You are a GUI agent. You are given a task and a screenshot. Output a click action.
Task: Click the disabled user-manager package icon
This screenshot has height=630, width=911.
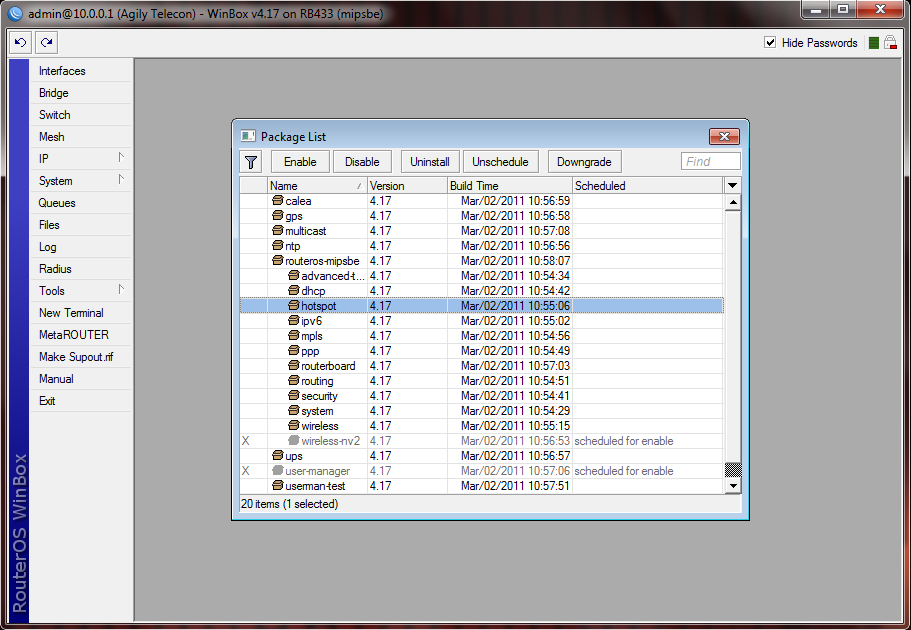[278, 471]
